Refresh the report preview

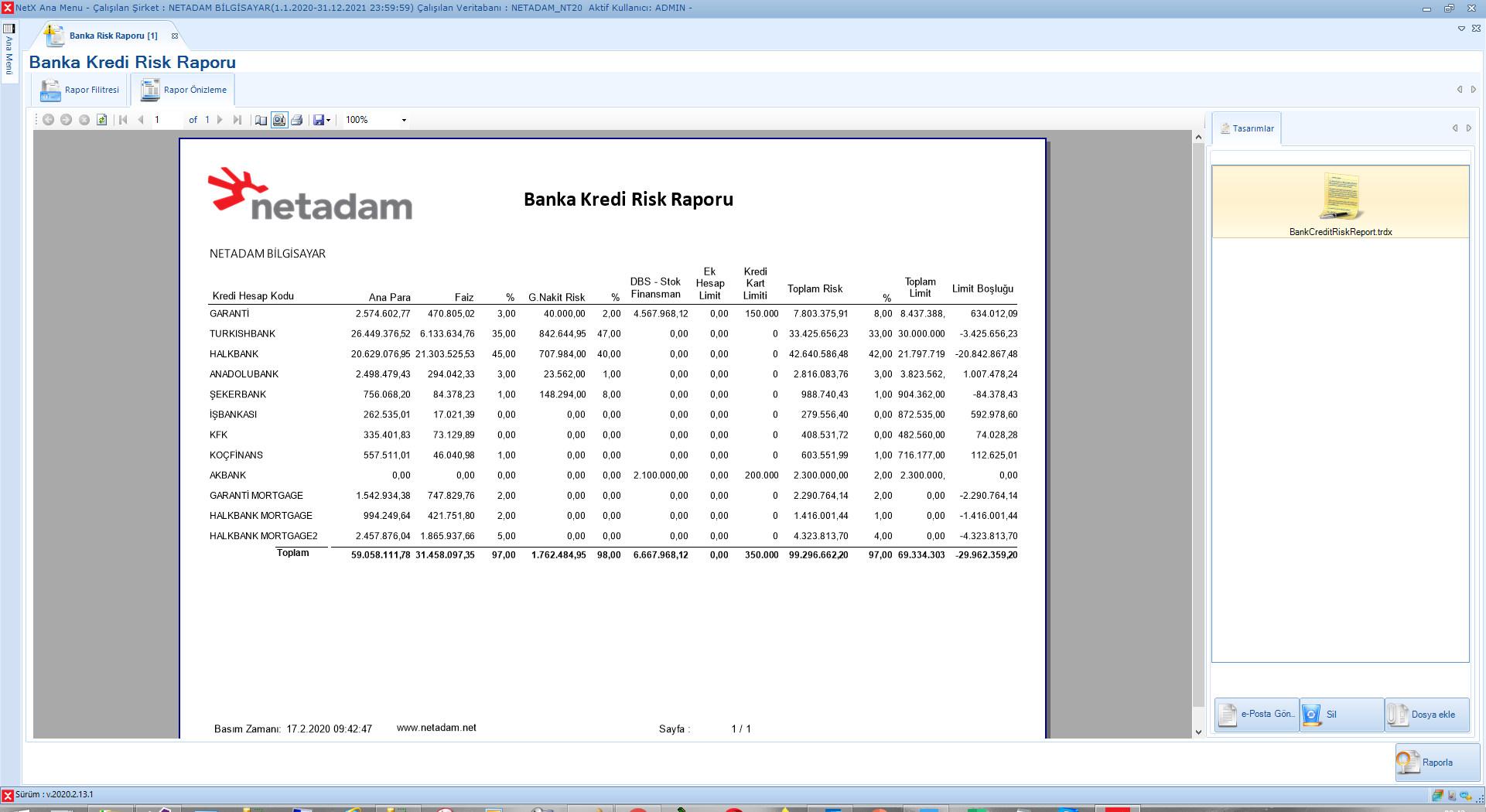point(102,120)
